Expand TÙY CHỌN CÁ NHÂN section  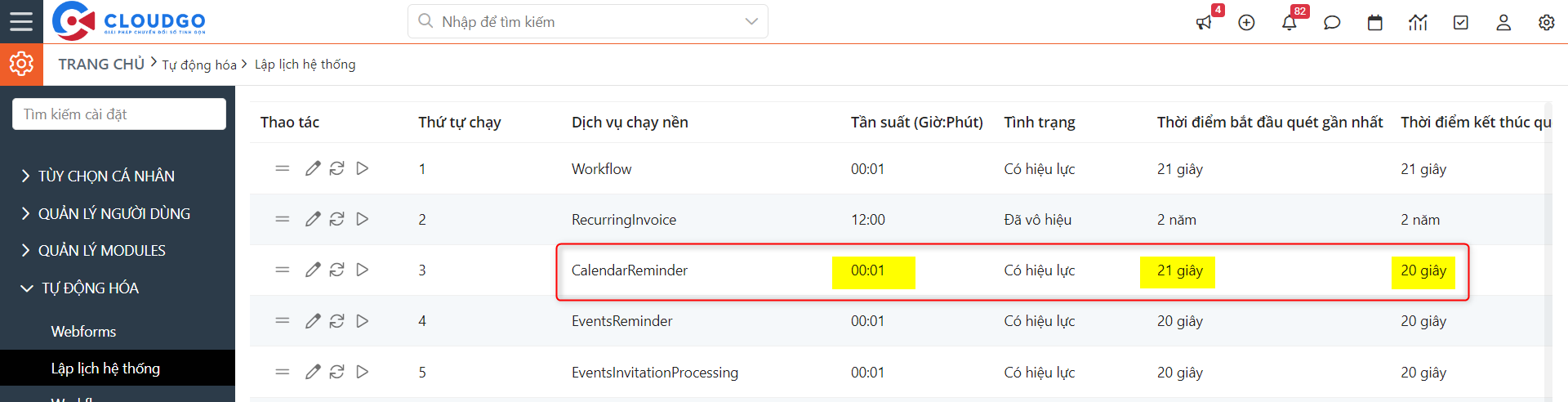(x=106, y=176)
